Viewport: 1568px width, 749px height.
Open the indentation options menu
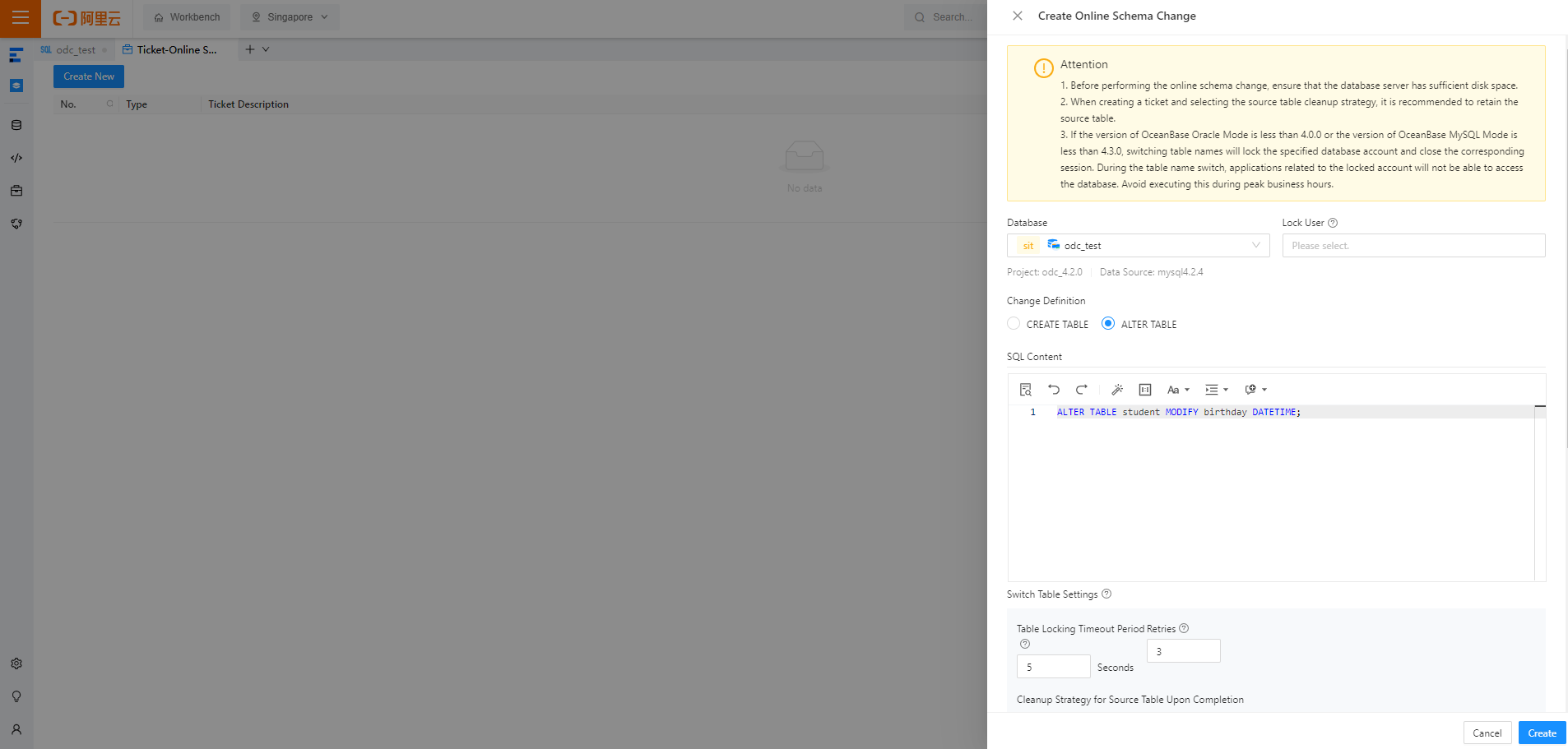click(1217, 390)
